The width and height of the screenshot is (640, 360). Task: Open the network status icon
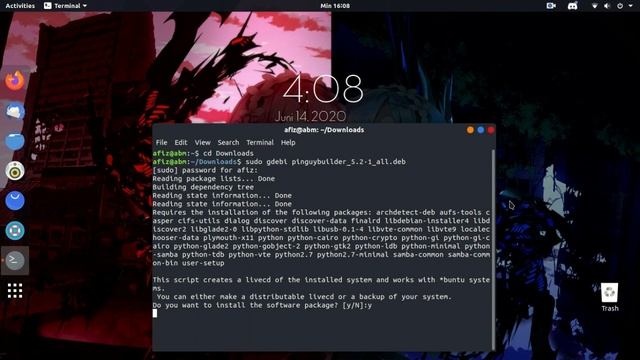point(595,6)
